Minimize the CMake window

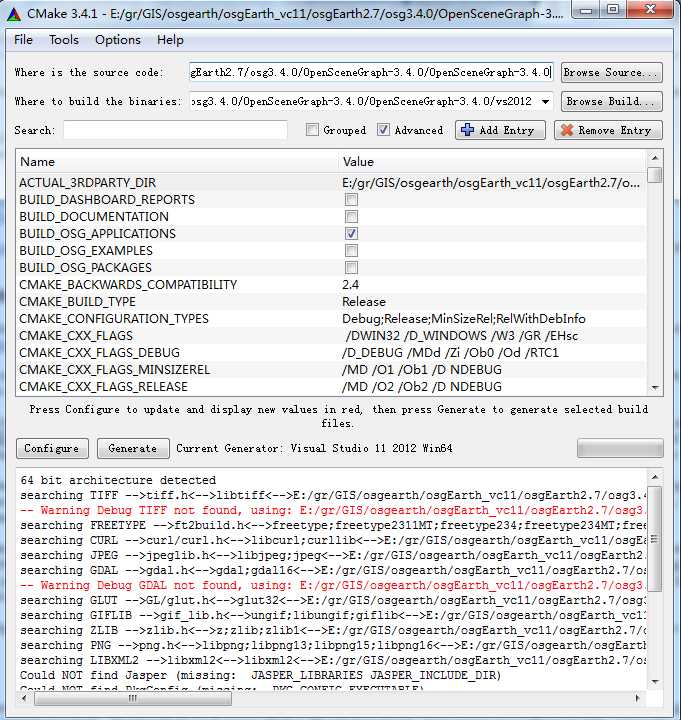pyautogui.click(x=586, y=10)
